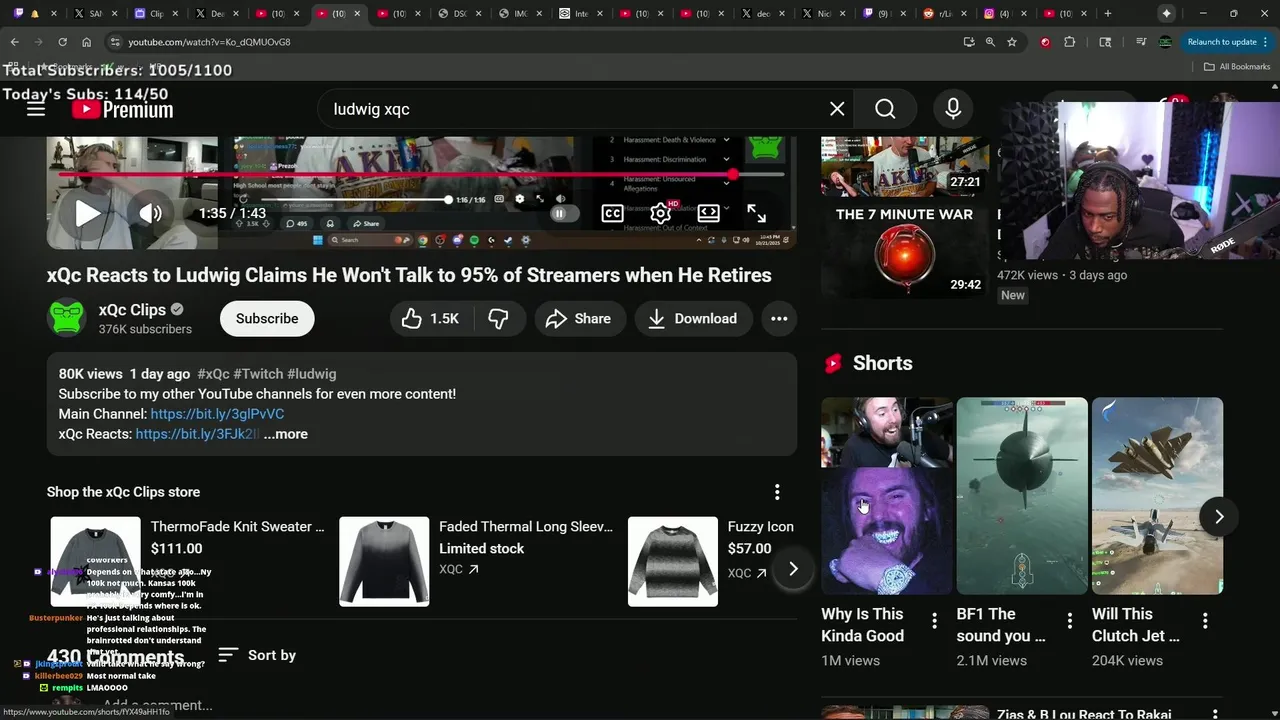This screenshot has height=720, width=1280.
Task: Open xQc Clips store options menu
Action: pos(777,492)
